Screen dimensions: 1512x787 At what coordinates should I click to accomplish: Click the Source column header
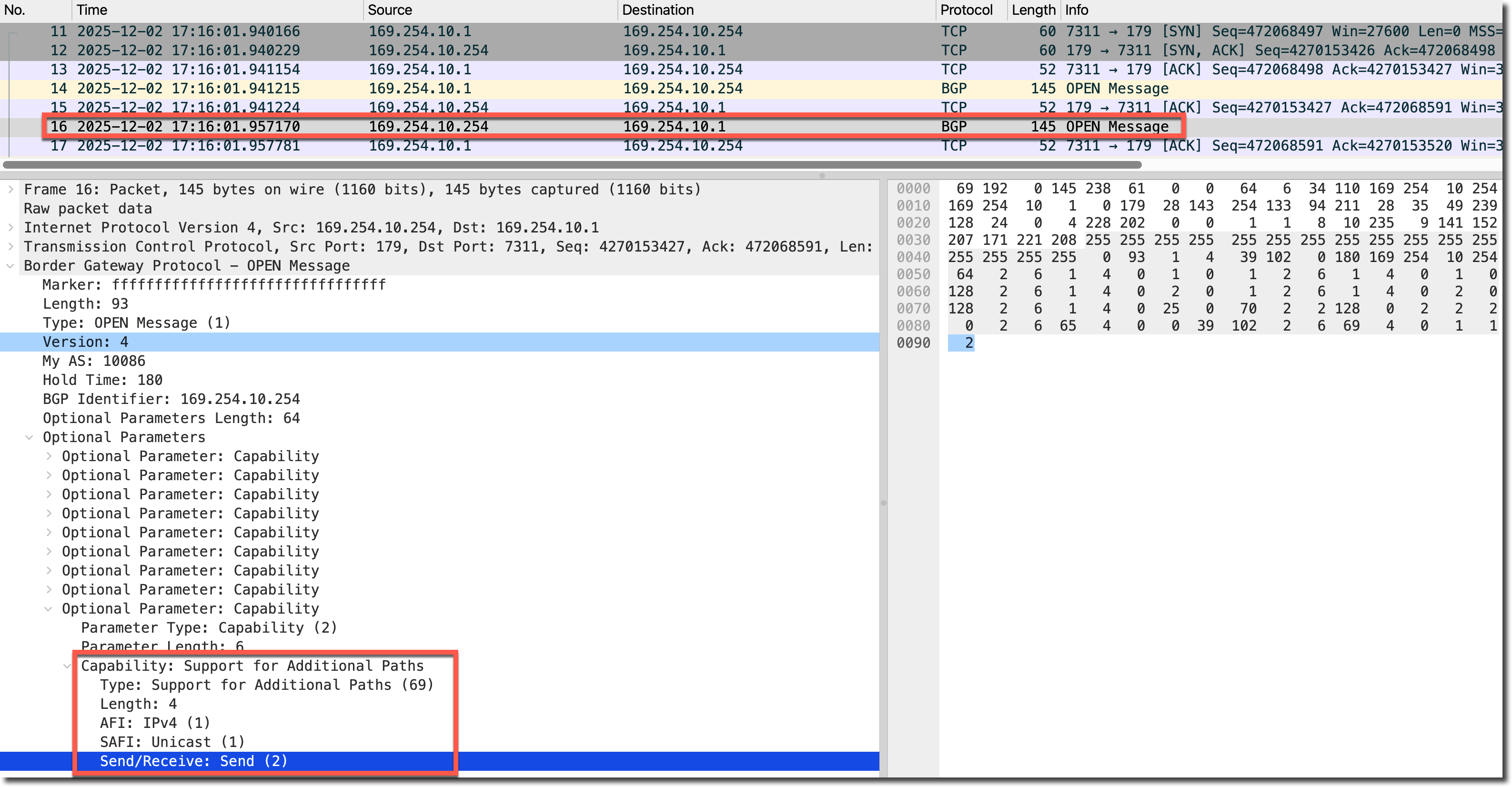390,10
